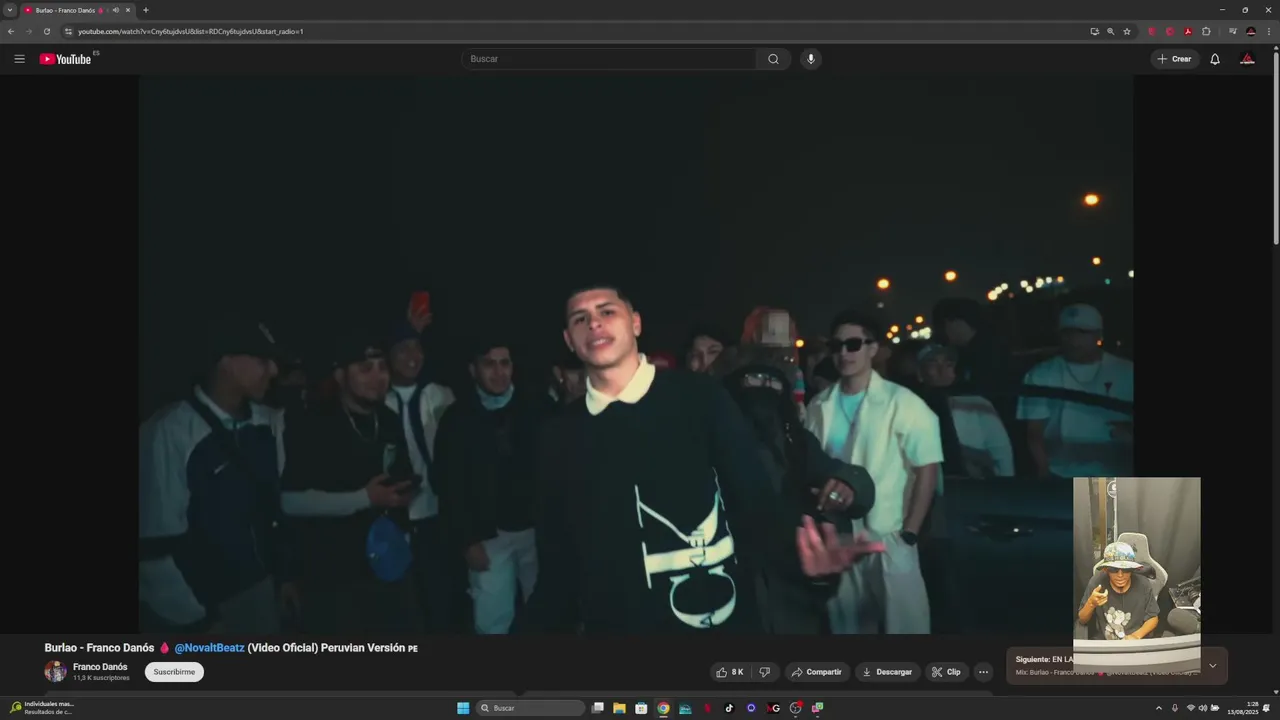
Task: Install the app via address bar icon
Action: tap(1094, 31)
